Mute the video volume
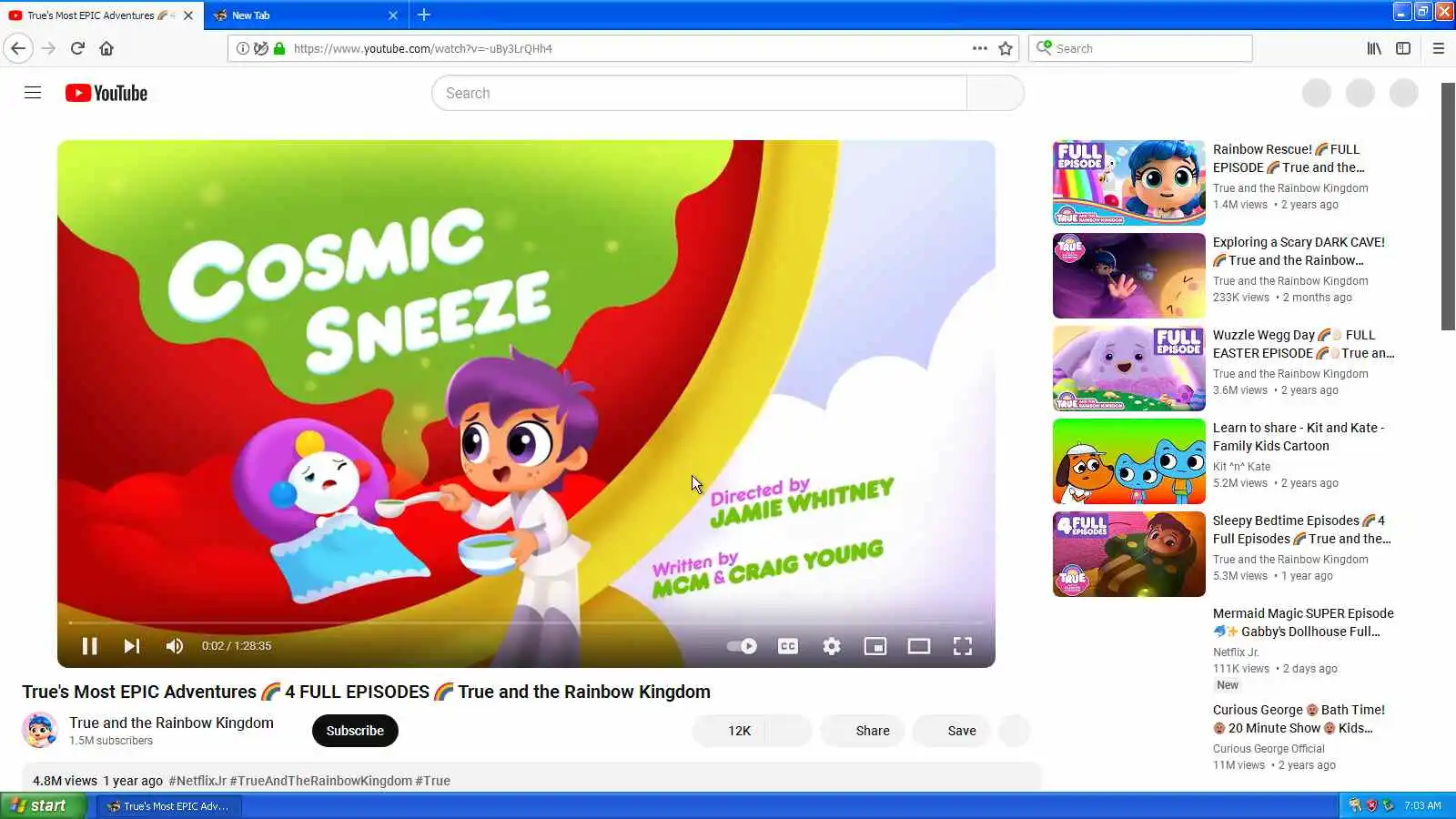 tap(175, 646)
